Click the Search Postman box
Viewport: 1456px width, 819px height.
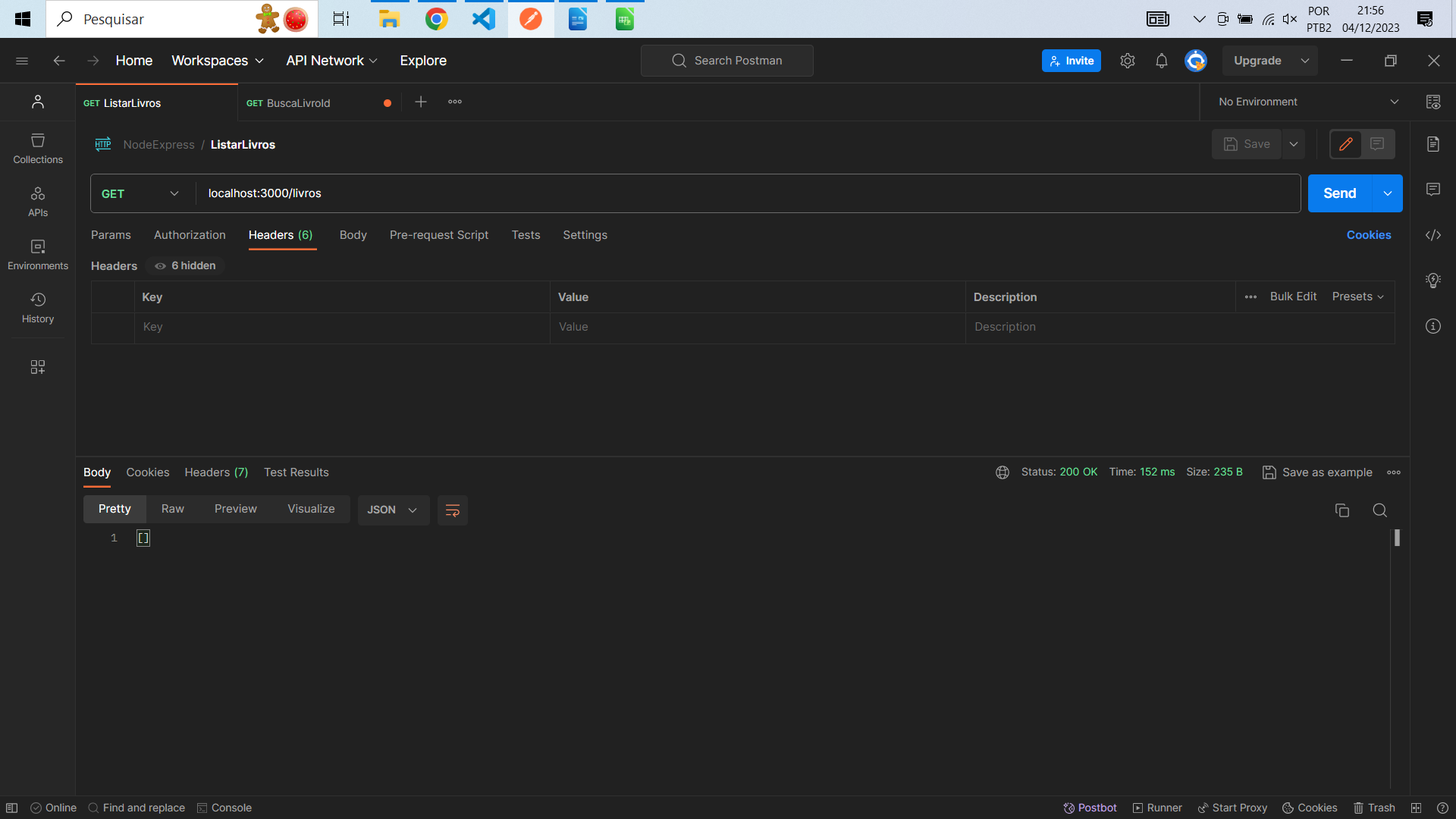(726, 61)
